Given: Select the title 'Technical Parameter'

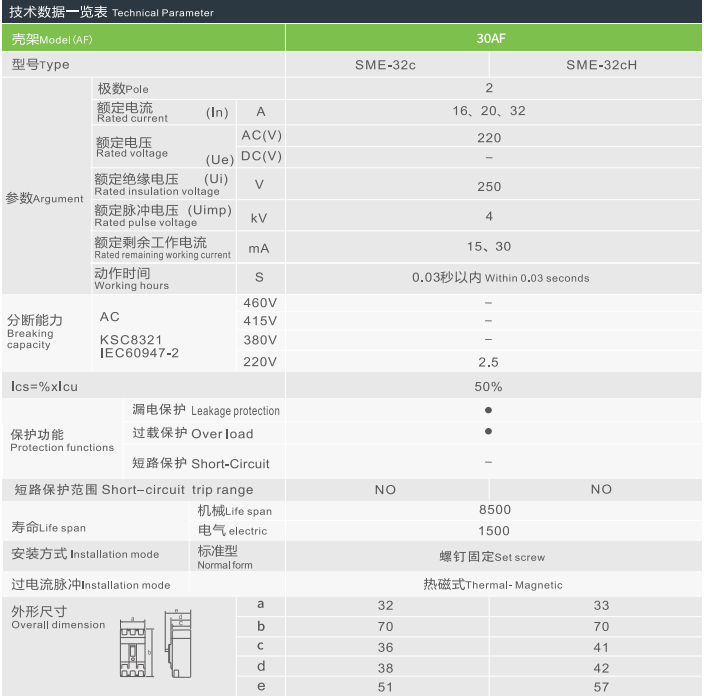Looking at the screenshot, I should click(x=163, y=13).
